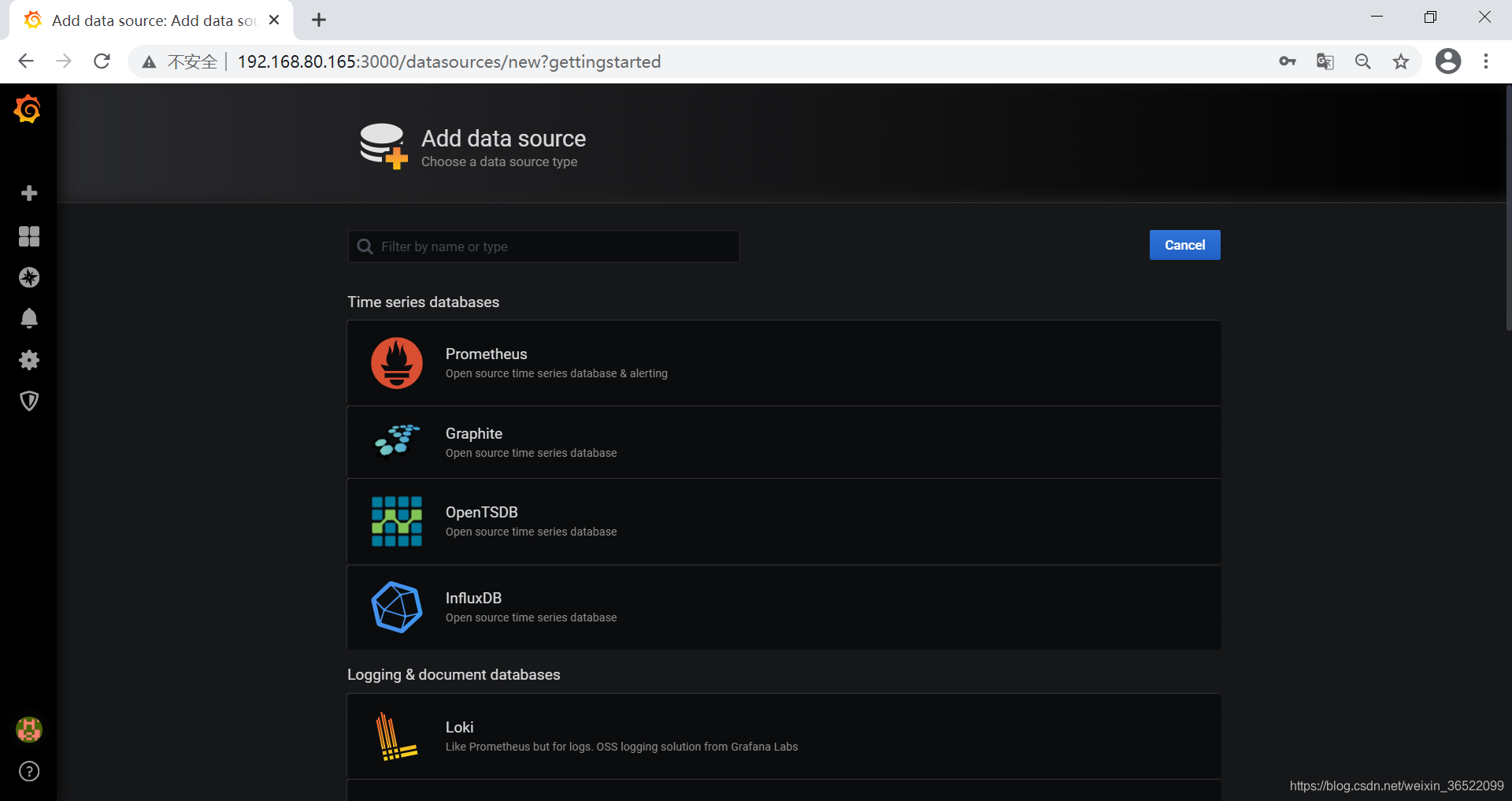Open the saved passwords key icon

point(1288,61)
